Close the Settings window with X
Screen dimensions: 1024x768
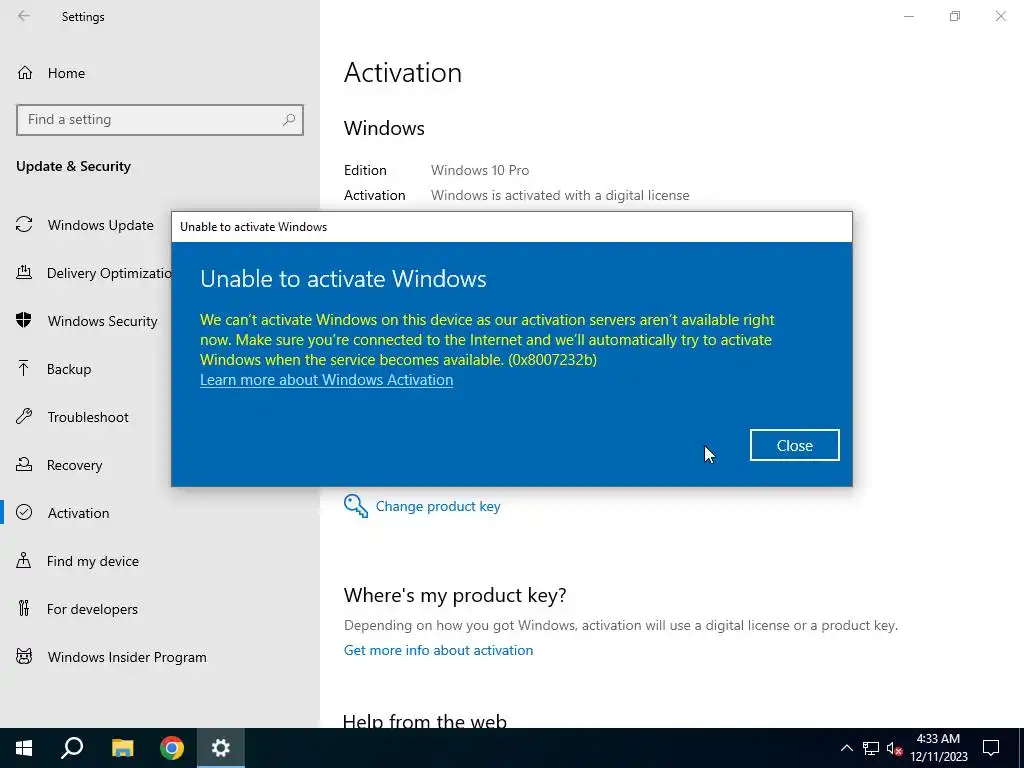1000,16
